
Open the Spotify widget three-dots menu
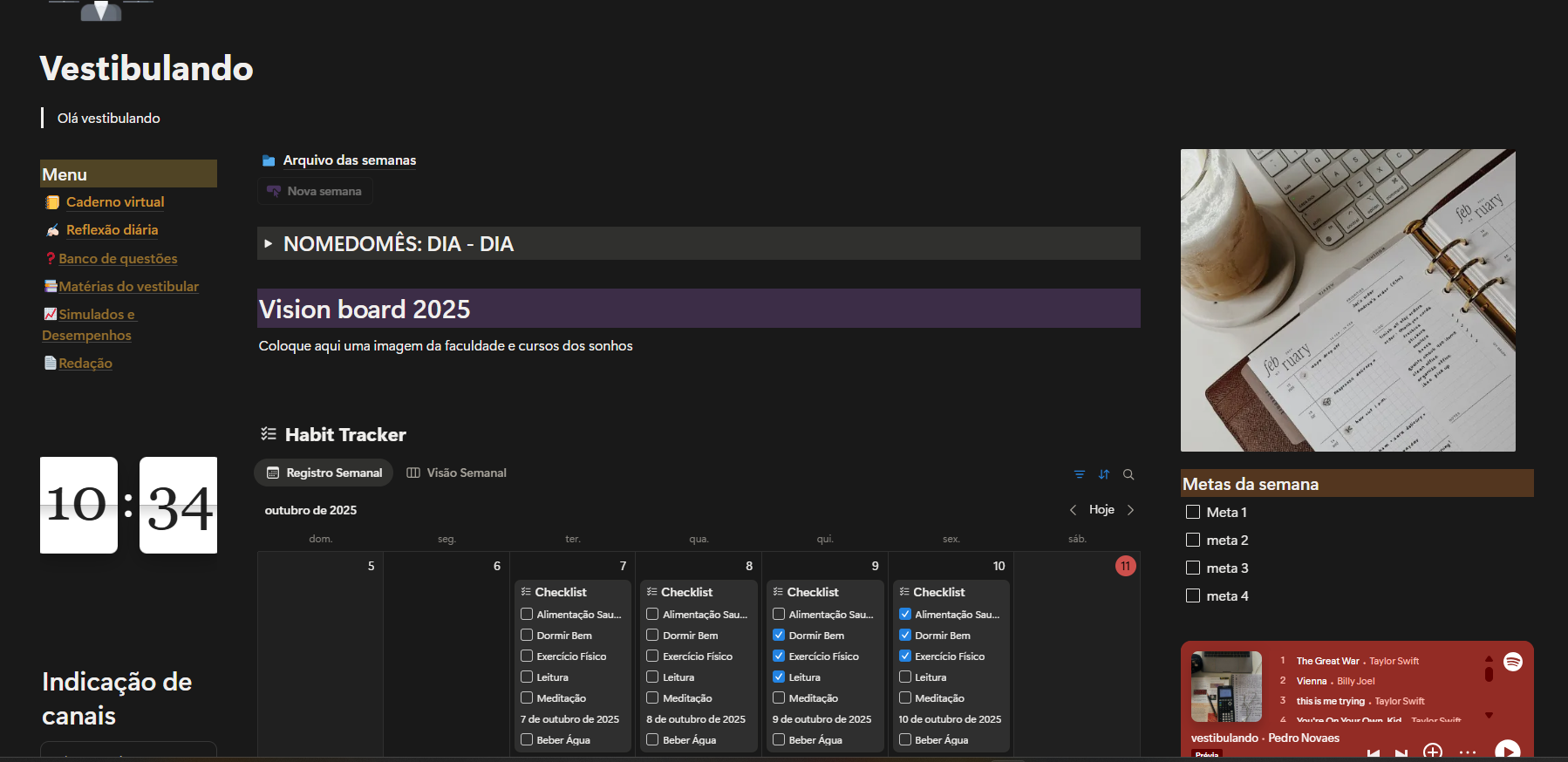pos(1468,752)
